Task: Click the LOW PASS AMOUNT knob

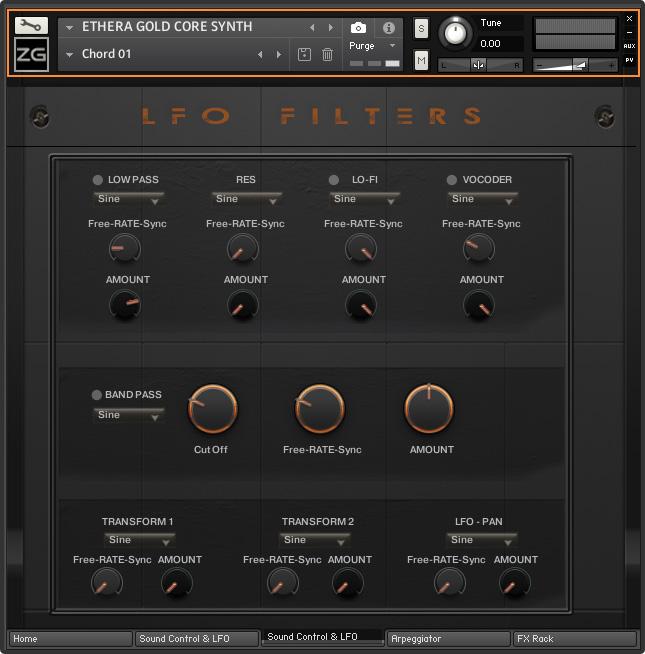Action: pyautogui.click(x=125, y=305)
